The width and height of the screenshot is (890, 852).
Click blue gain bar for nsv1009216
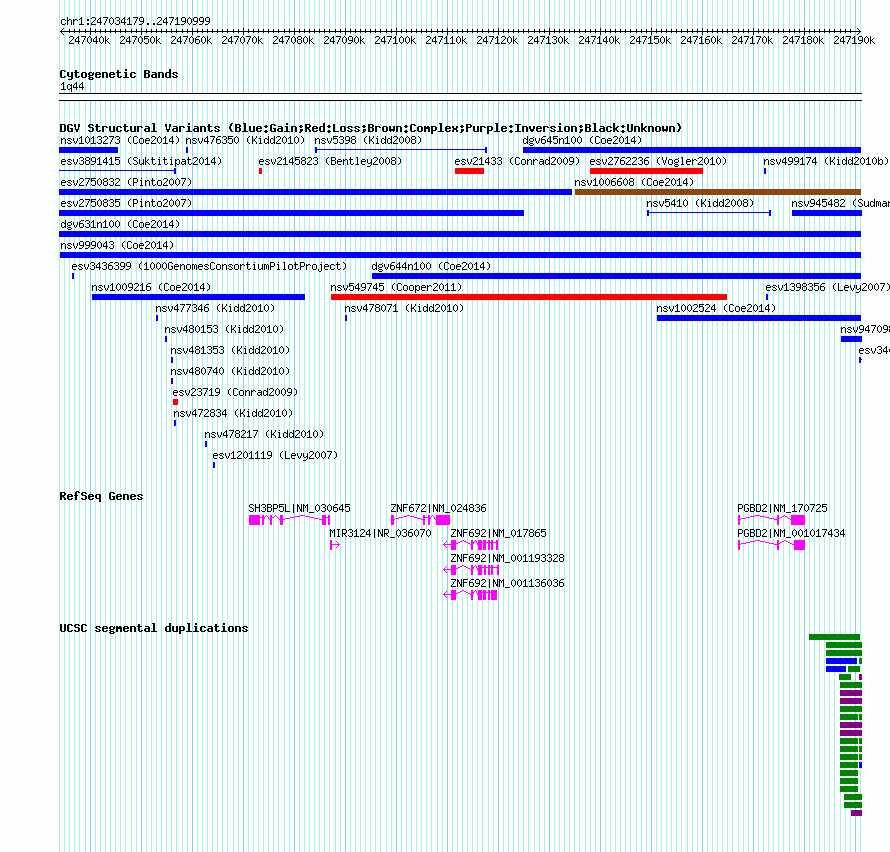point(198,297)
